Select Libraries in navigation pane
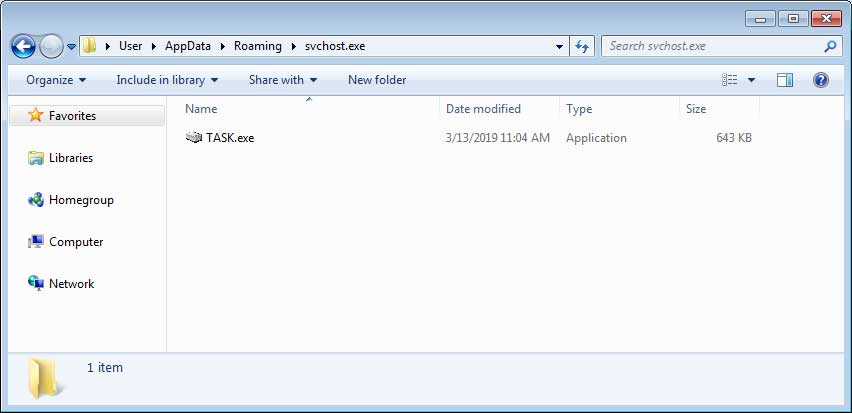This screenshot has width=852, height=413. coord(71,158)
